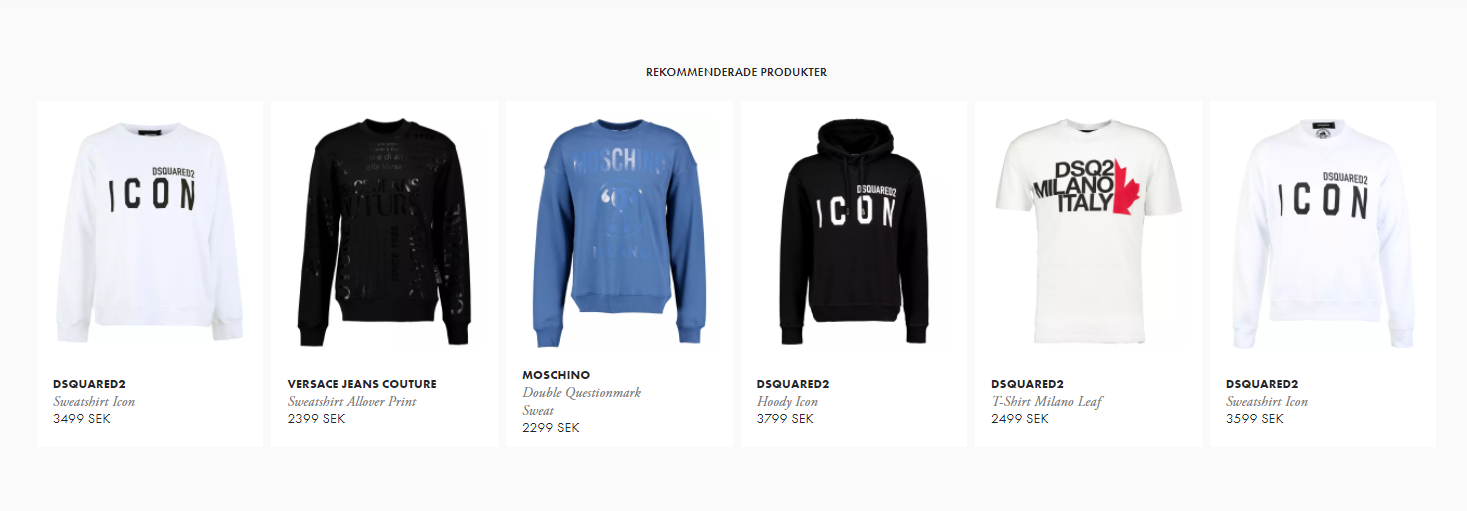Screen dimensions: 1467x511
Task: Click the 2499 SEK t-shirt price
Action: click(x=1020, y=419)
